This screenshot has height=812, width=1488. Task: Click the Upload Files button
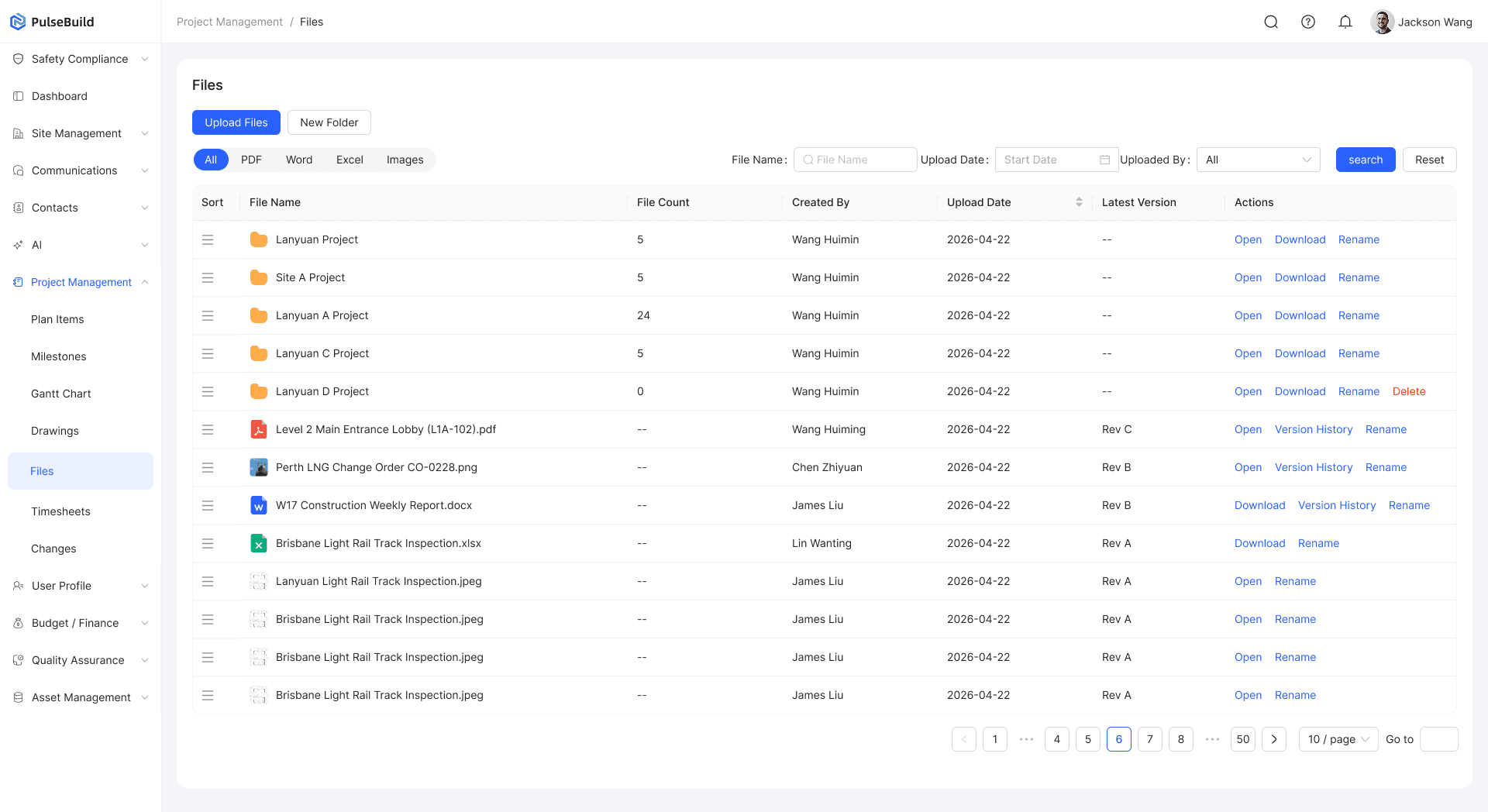point(236,122)
